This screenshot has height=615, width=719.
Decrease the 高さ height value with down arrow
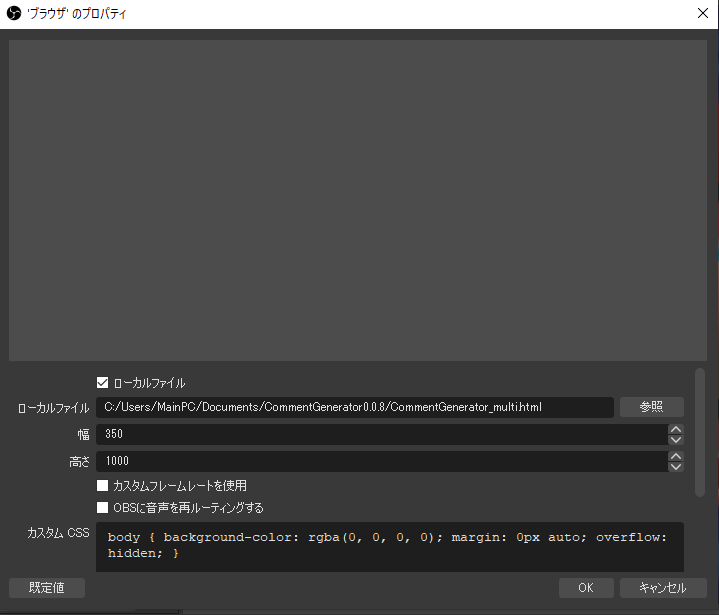coord(675,466)
